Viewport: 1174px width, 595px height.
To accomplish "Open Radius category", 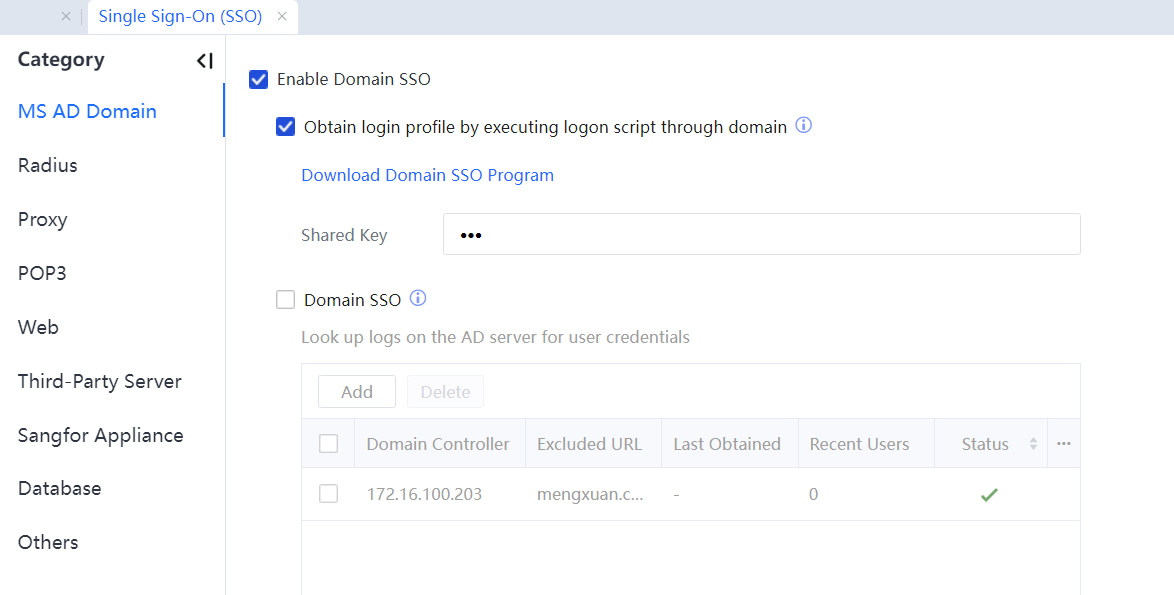I will 48,165.
